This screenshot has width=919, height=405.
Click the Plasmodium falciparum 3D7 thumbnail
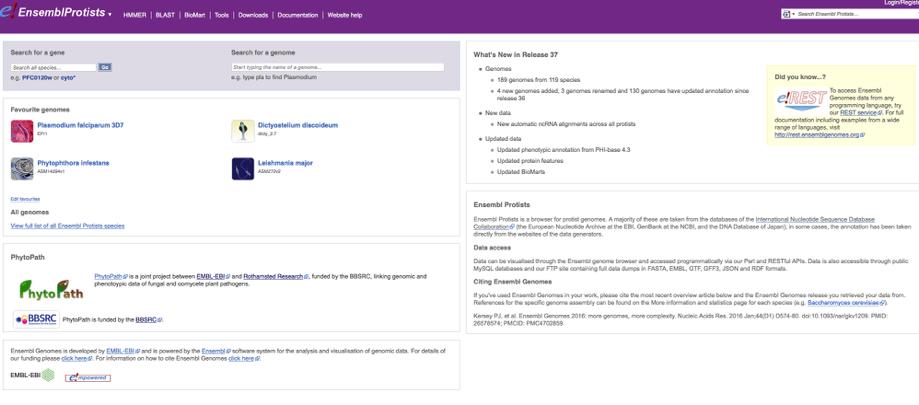(22, 131)
